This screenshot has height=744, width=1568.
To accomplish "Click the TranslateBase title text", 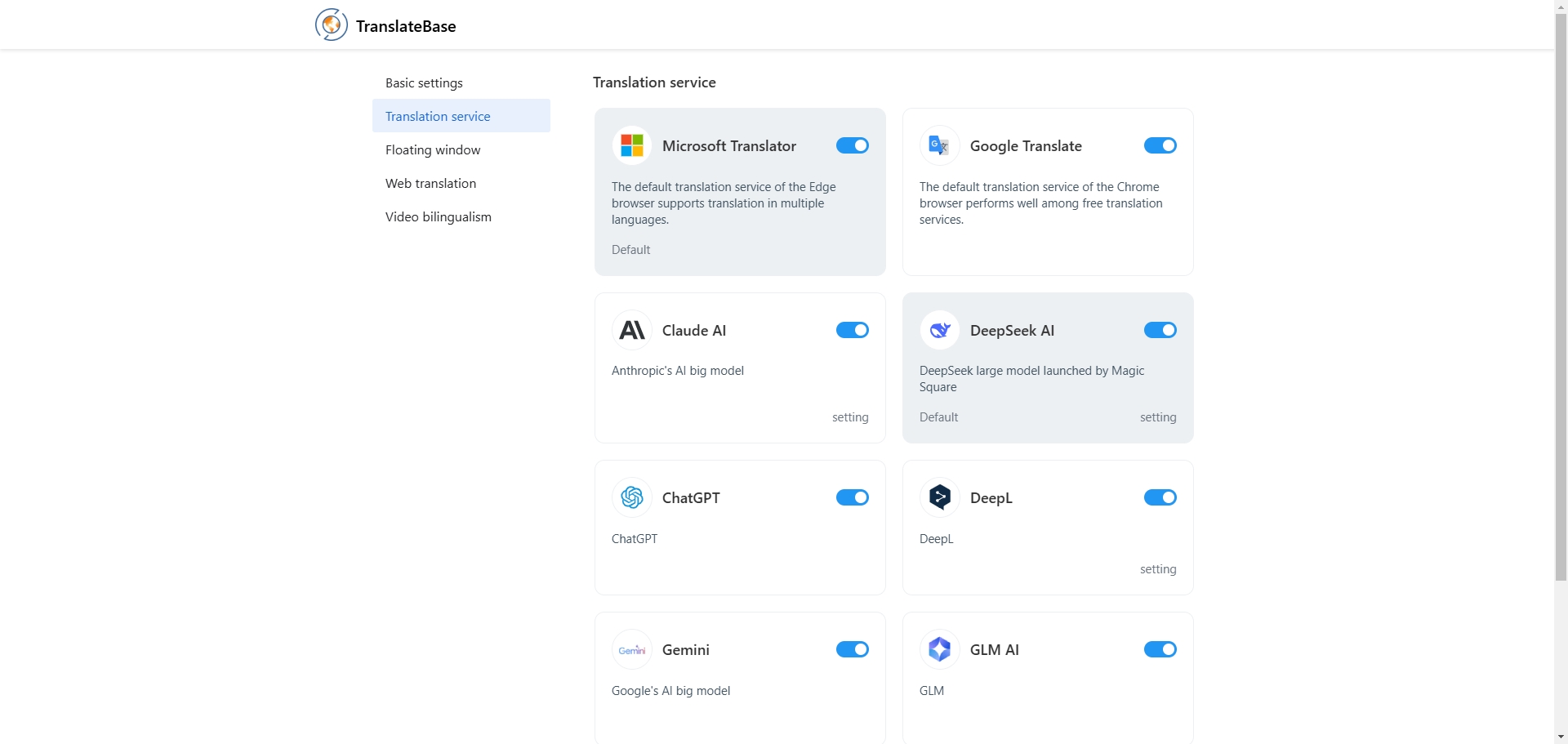I will (x=406, y=26).
